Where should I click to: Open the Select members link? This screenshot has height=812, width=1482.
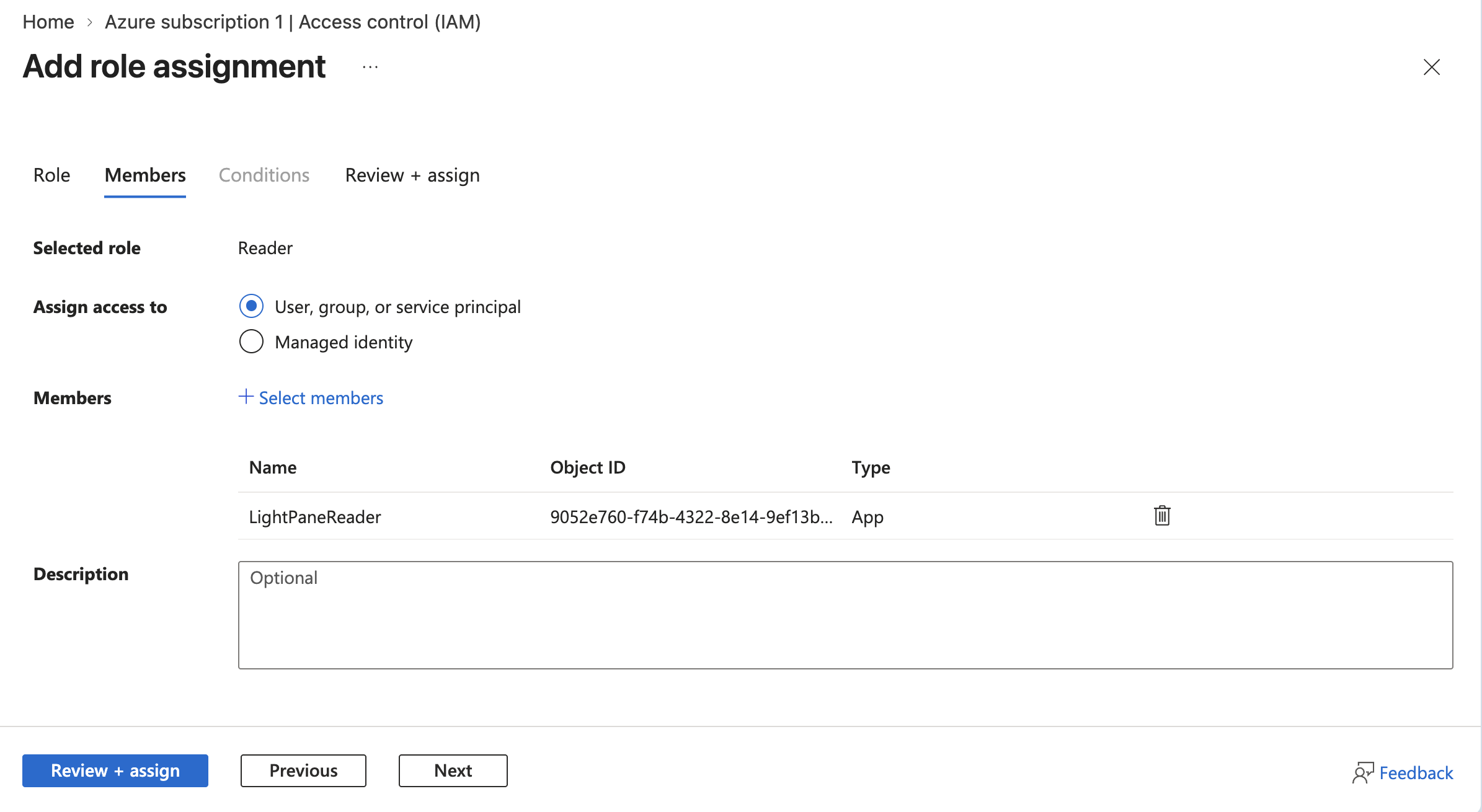click(x=321, y=398)
